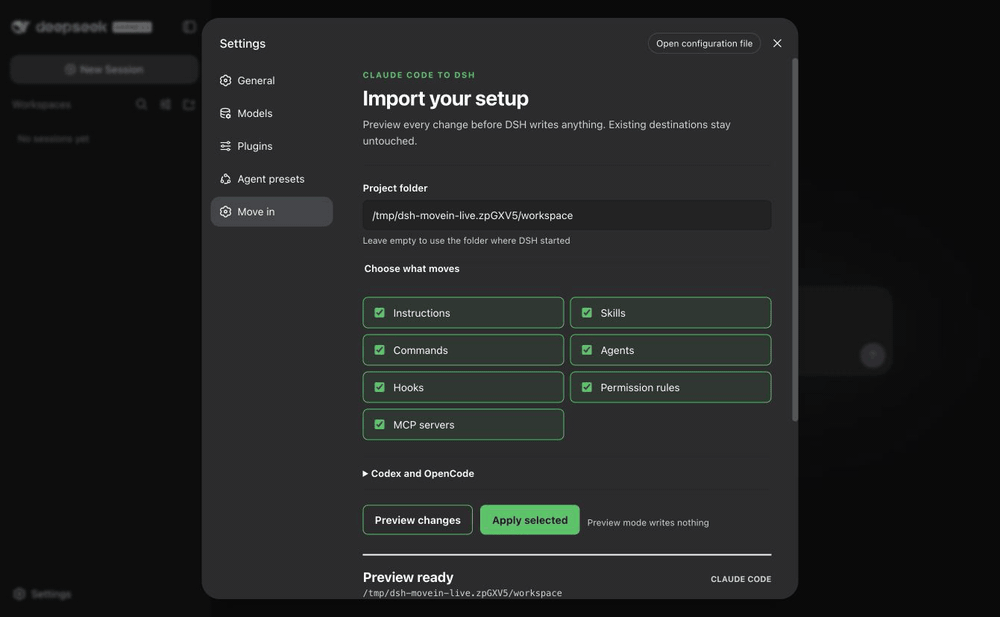Click the Preview mode writes nothing text
The height and width of the screenshot is (617, 1000).
[x=648, y=523]
